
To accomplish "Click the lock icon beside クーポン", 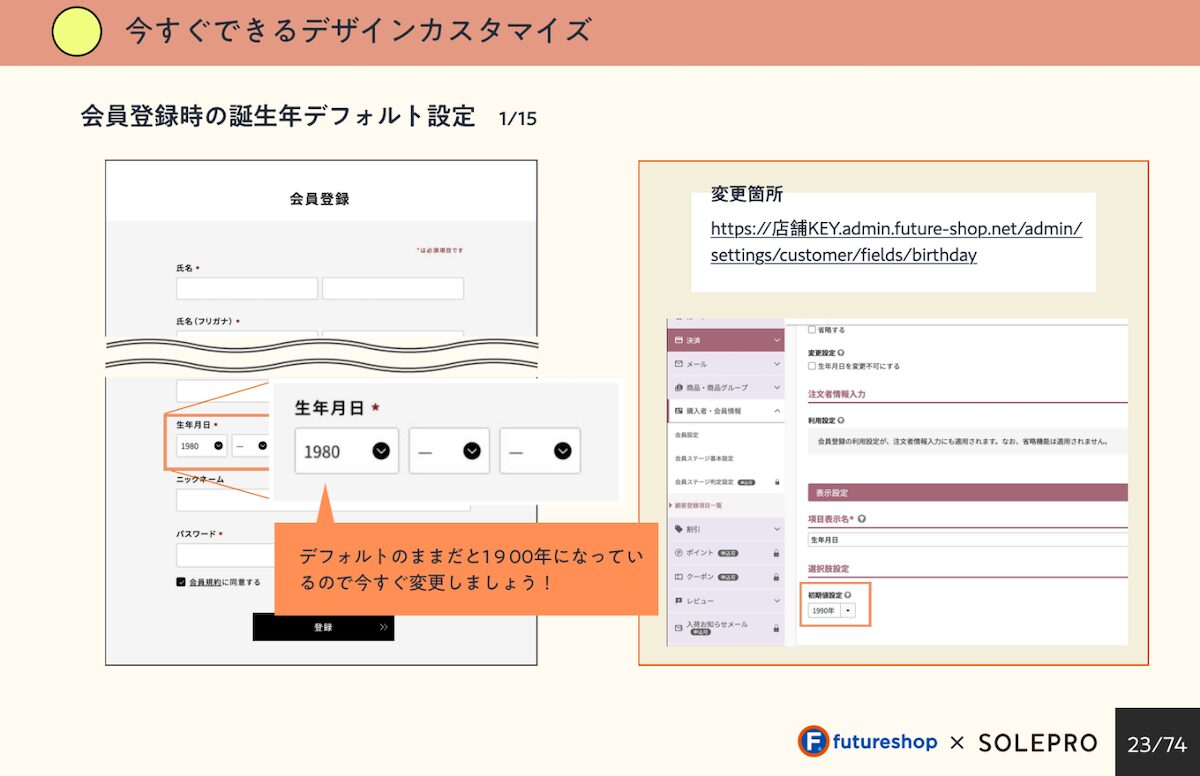I will tap(776, 577).
